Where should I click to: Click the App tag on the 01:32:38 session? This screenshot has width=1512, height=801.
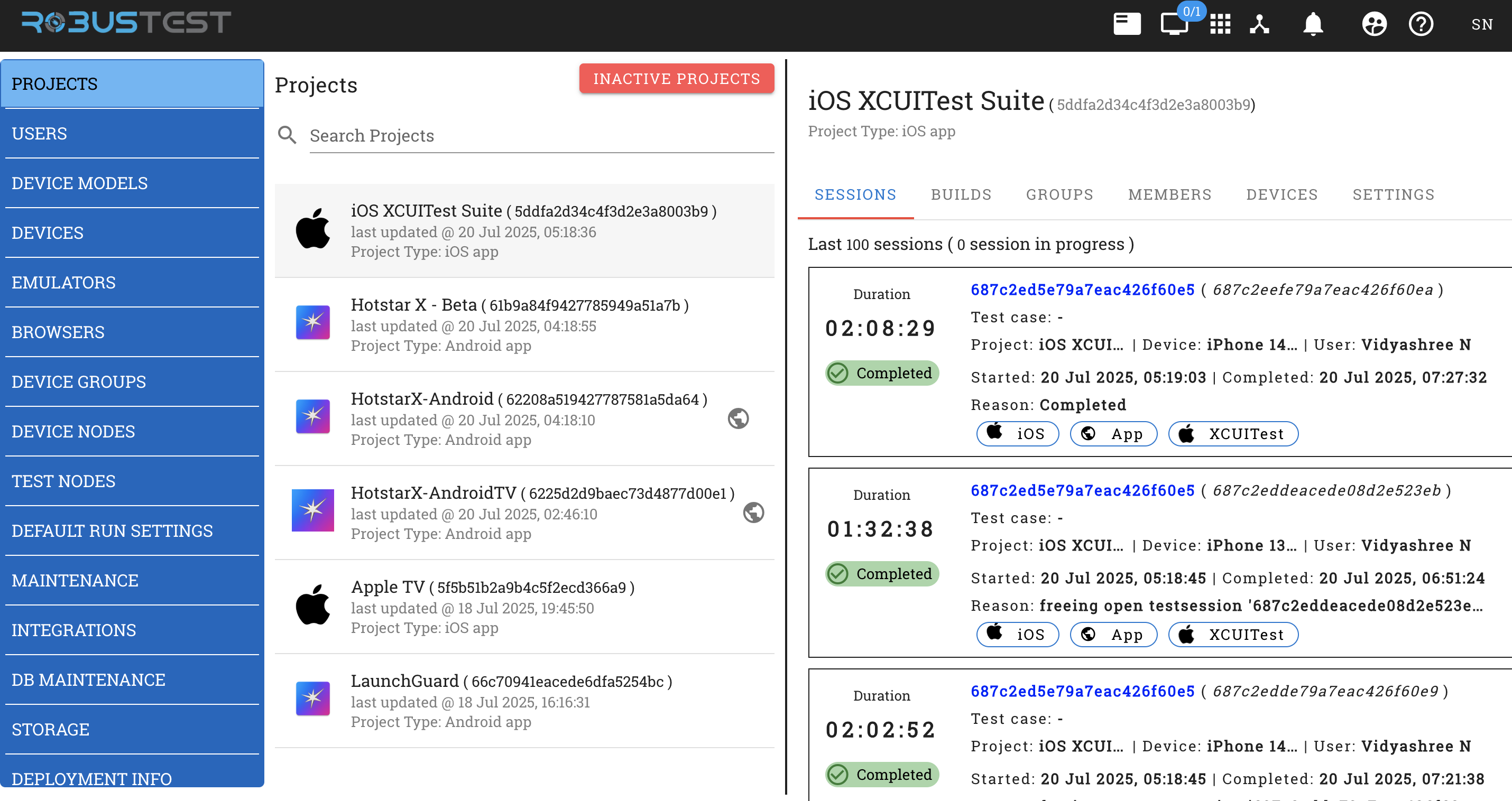[1113, 635]
